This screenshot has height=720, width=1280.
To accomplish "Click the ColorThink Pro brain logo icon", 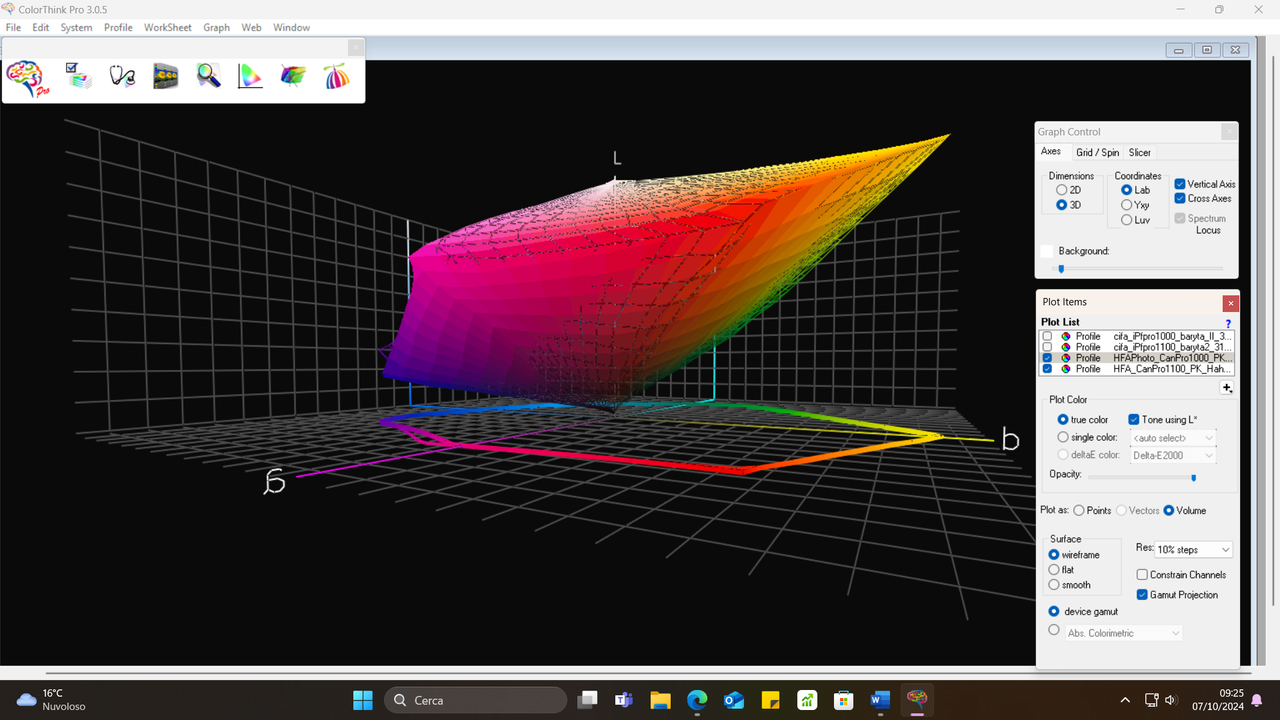I will pos(25,77).
